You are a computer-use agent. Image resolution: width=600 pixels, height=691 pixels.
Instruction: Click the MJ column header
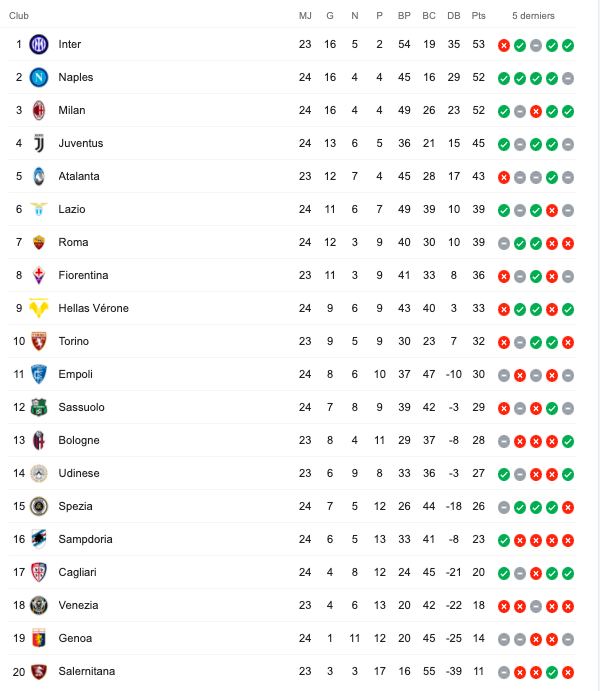point(305,16)
